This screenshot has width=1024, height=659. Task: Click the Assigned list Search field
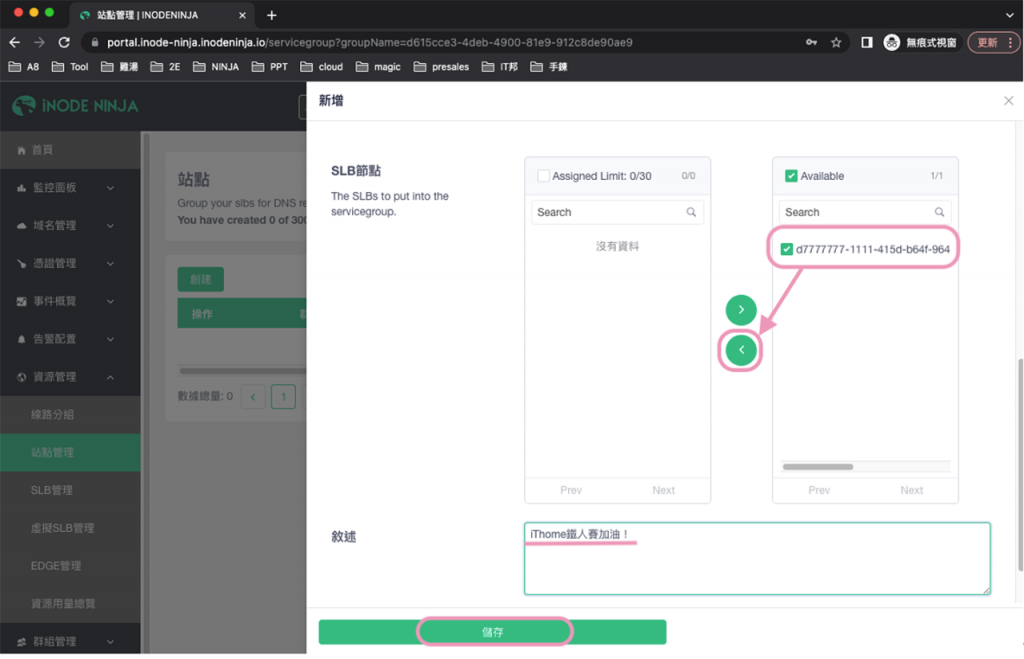pyautogui.click(x=617, y=212)
